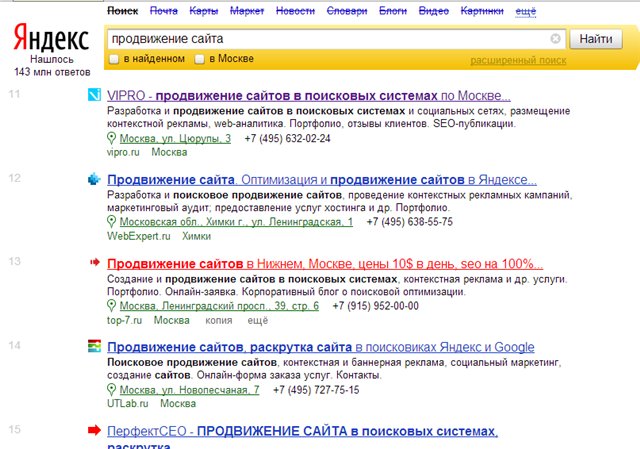Open the Блоги service tab

393,11
